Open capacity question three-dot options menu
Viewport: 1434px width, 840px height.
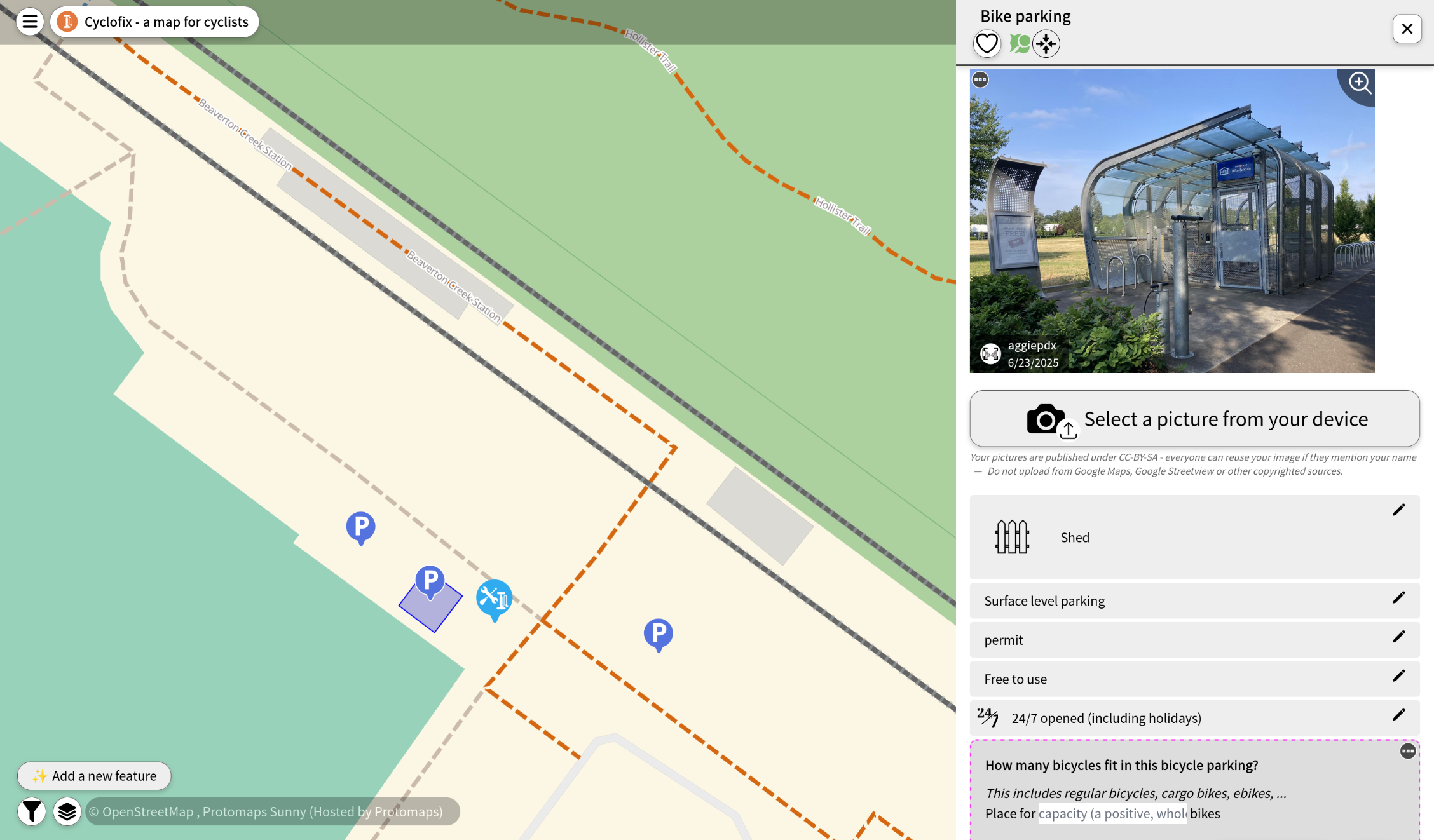[x=1407, y=751]
